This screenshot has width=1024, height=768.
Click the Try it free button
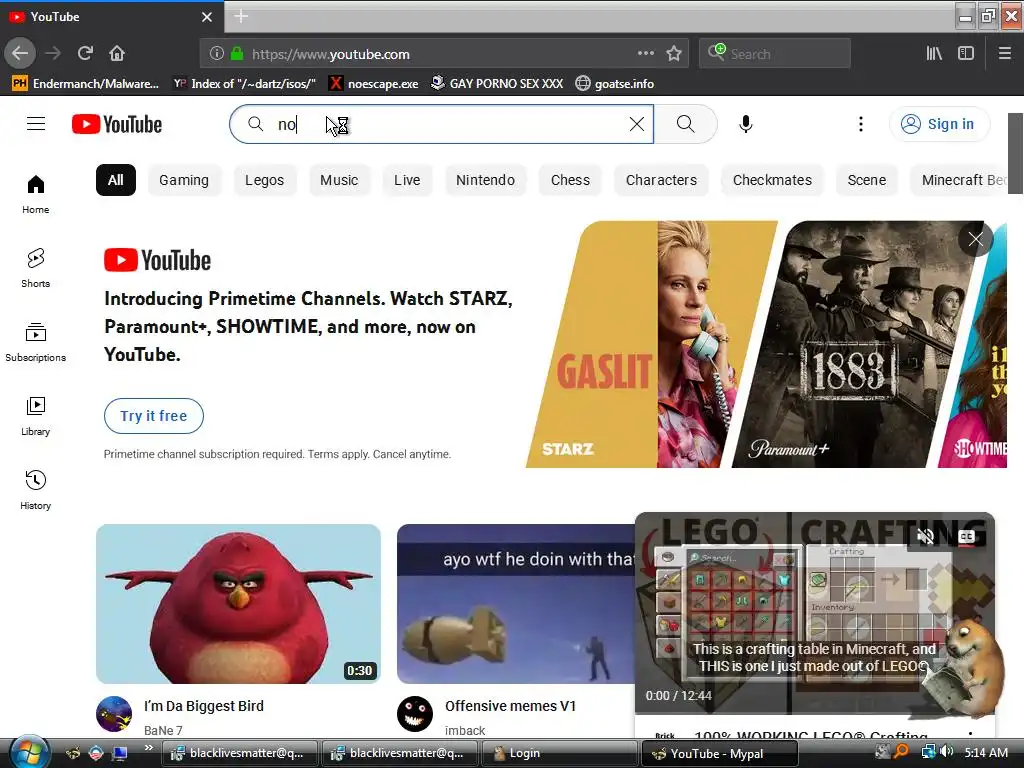click(x=153, y=416)
